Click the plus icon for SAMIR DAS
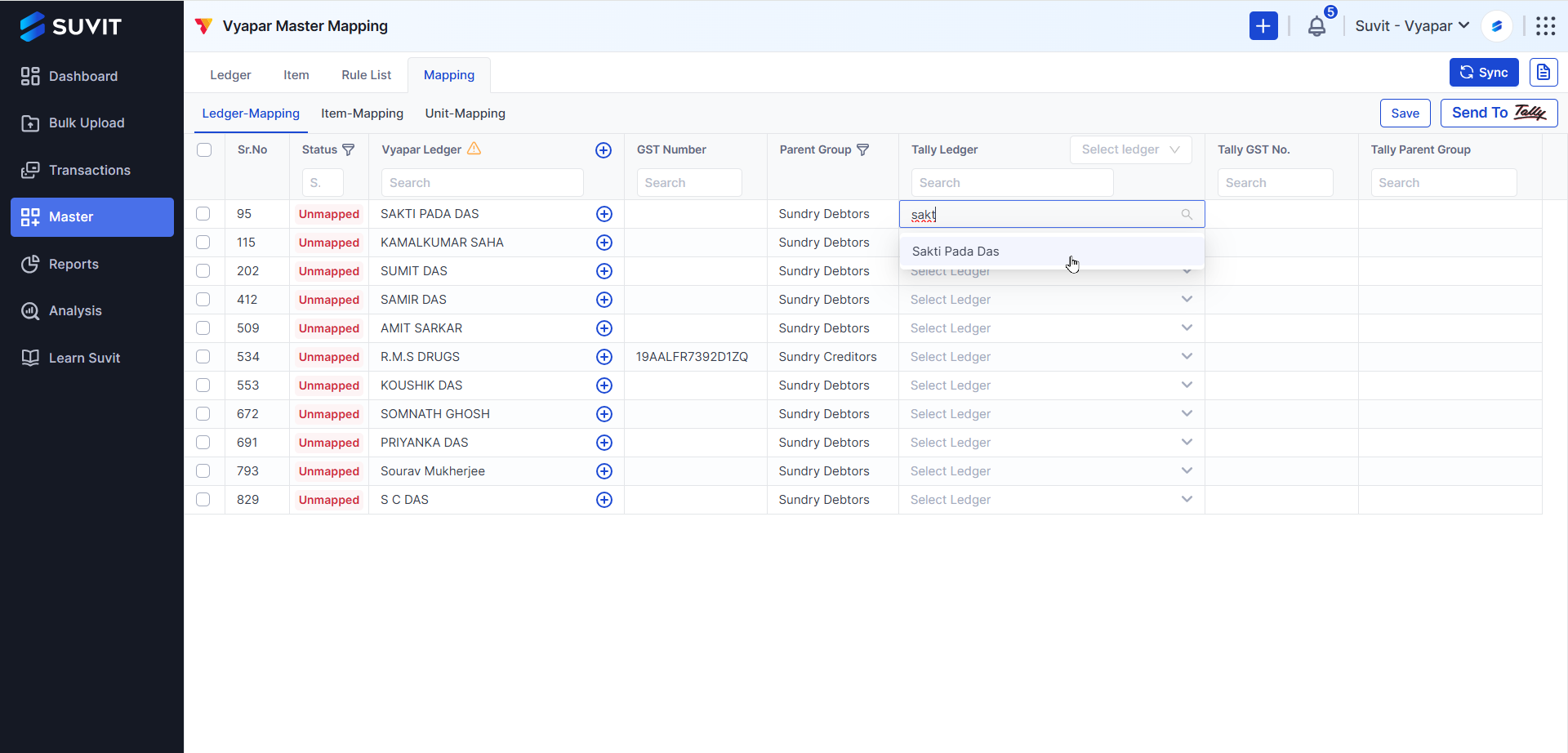The height and width of the screenshot is (753, 1568). point(604,300)
